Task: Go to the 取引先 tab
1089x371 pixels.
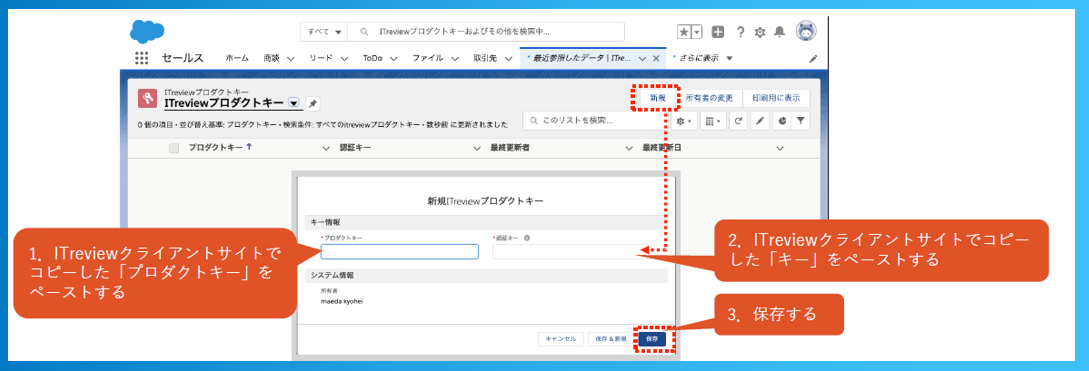Action: [485, 58]
